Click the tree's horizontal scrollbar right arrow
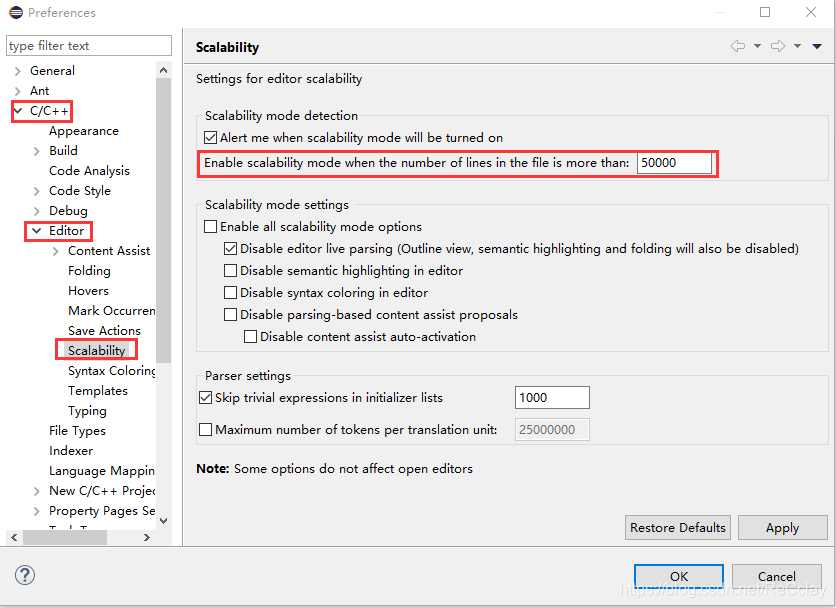The image size is (836, 608). (x=147, y=538)
